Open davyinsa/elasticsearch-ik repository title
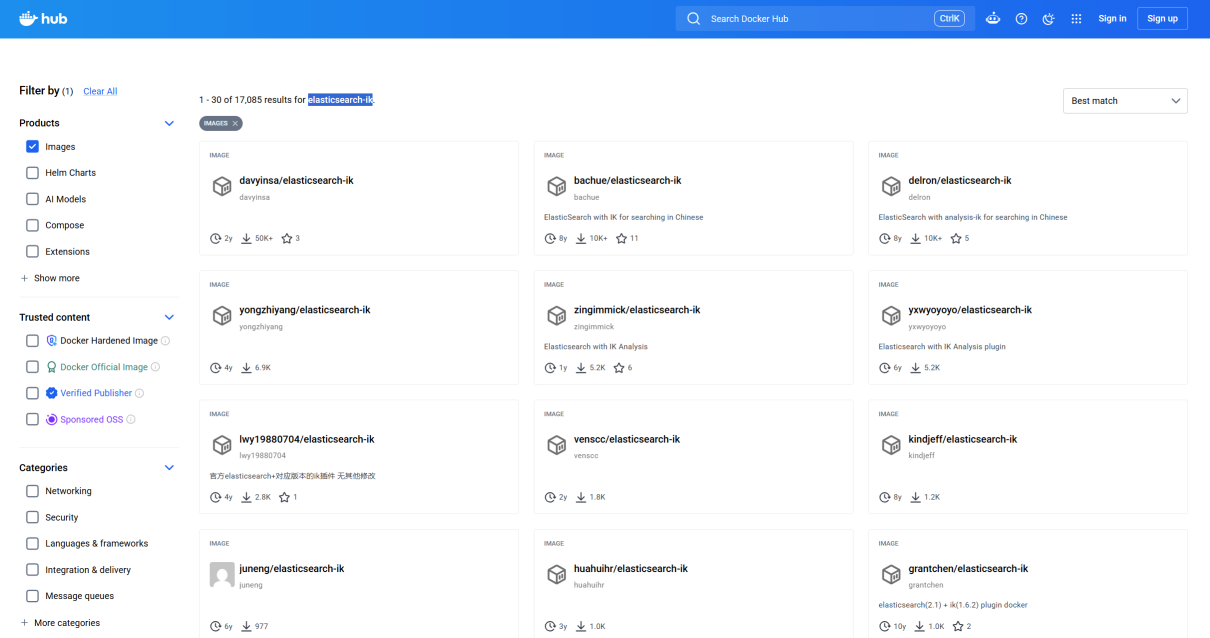1210x638 pixels. tap(296, 181)
